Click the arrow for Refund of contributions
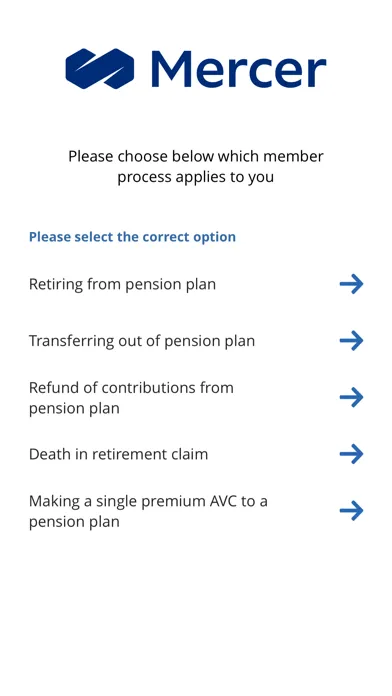 [x=352, y=397]
